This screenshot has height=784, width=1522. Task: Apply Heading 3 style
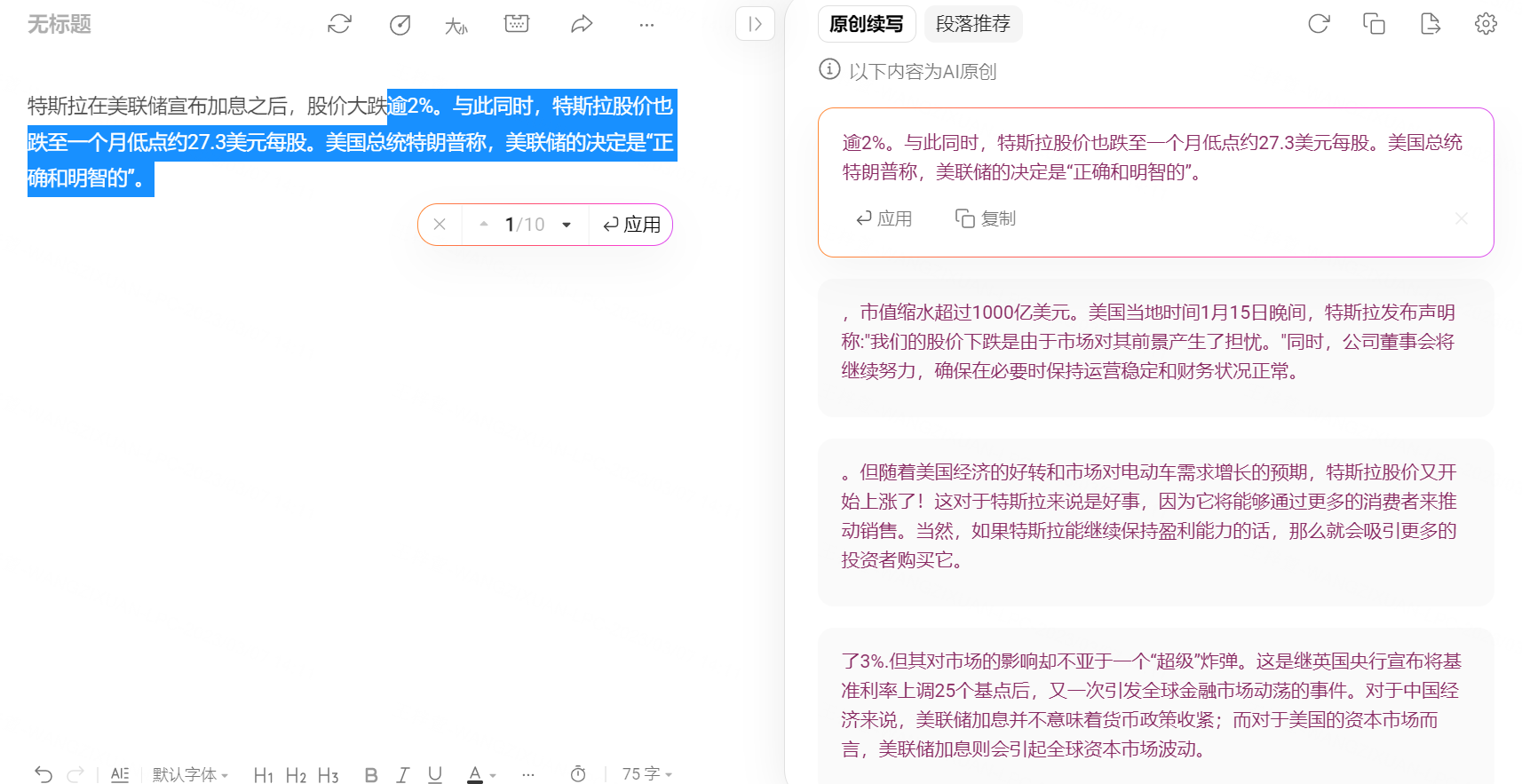pyautogui.click(x=328, y=775)
